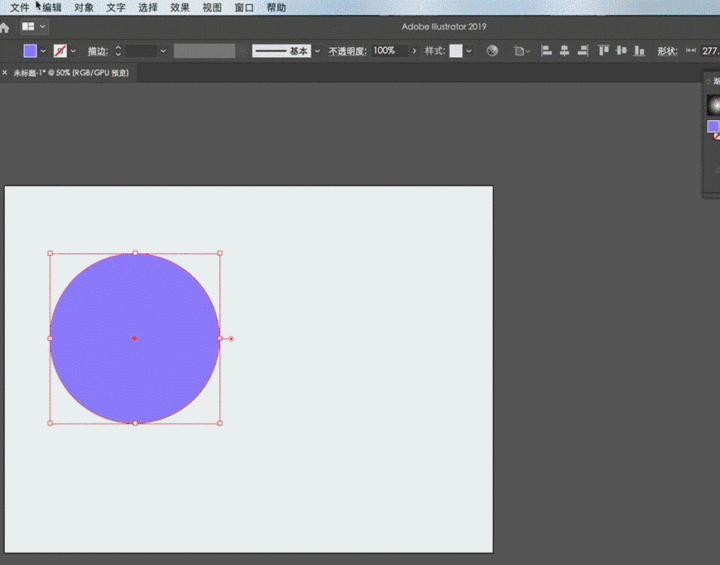Open the 窗口 menu
This screenshot has width=720, height=565.
click(x=244, y=8)
